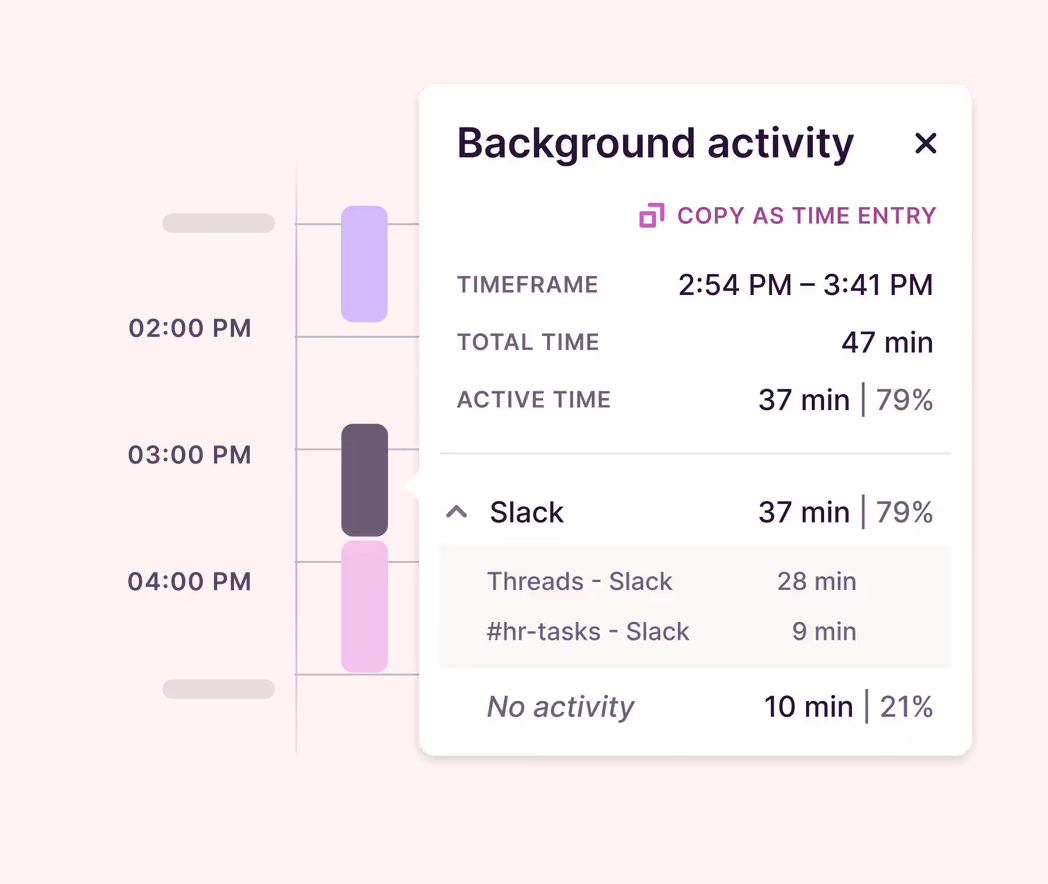Click the 04:00 PM time label

pyautogui.click(x=190, y=581)
